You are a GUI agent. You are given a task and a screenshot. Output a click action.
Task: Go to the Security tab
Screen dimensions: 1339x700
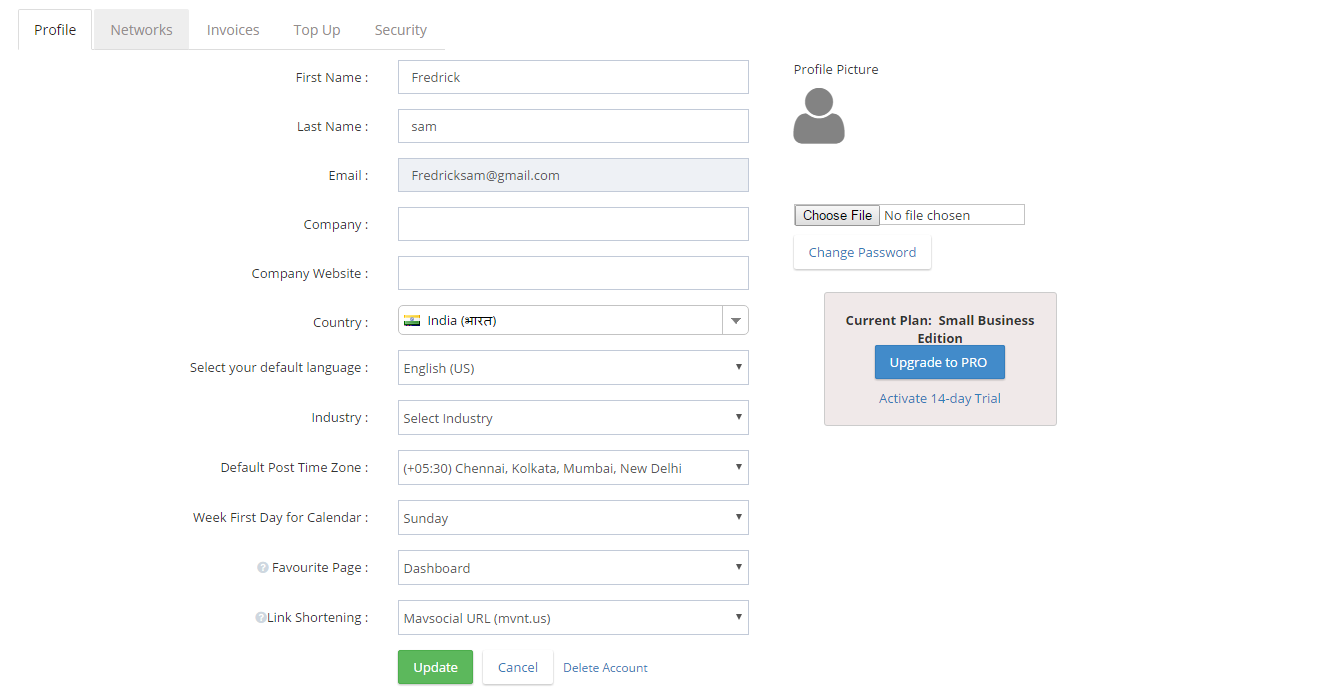pos(400,30)
